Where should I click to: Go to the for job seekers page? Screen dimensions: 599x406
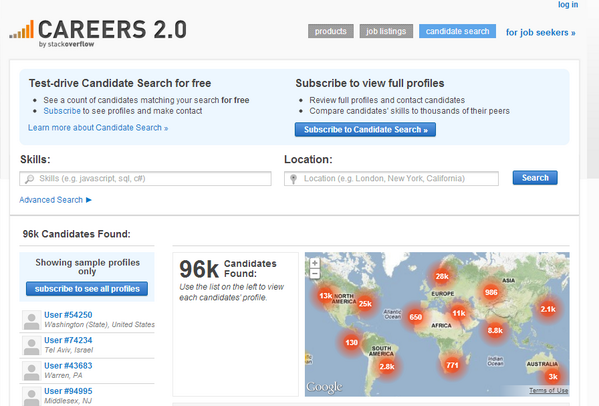(x=541, y=32)
